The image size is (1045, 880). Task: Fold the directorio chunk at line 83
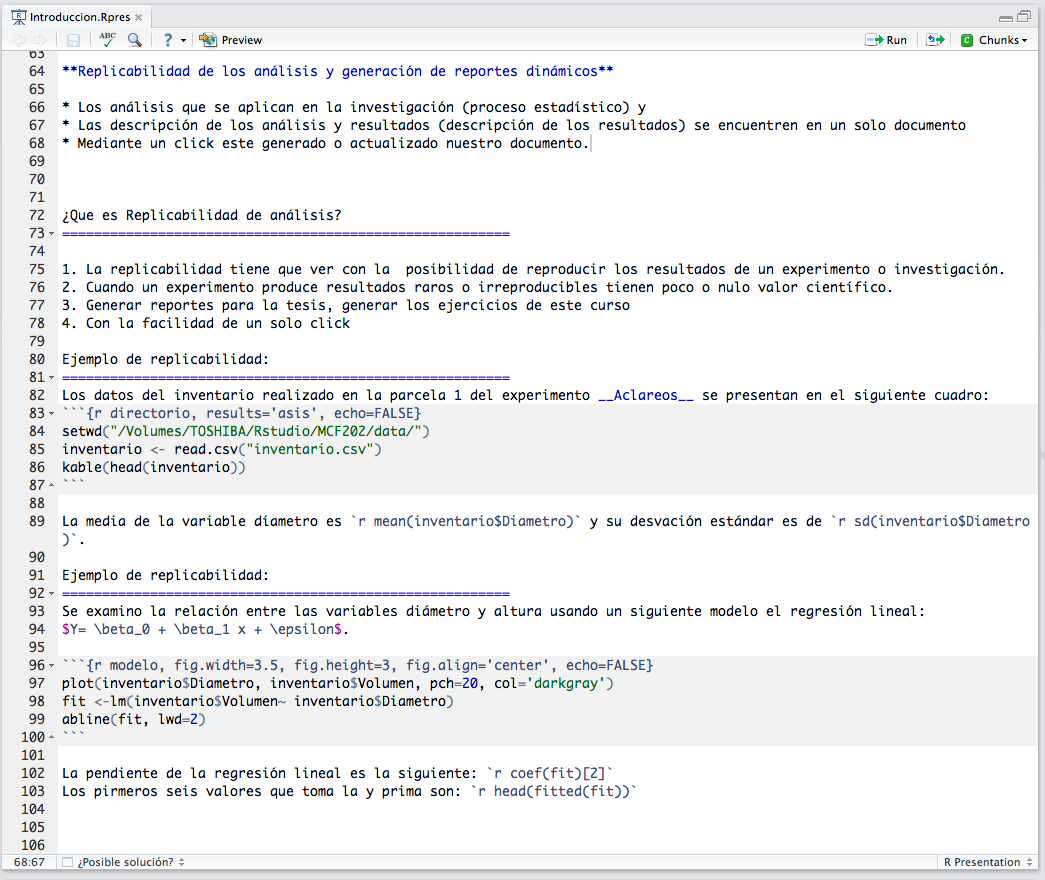[x=51, y=413]
